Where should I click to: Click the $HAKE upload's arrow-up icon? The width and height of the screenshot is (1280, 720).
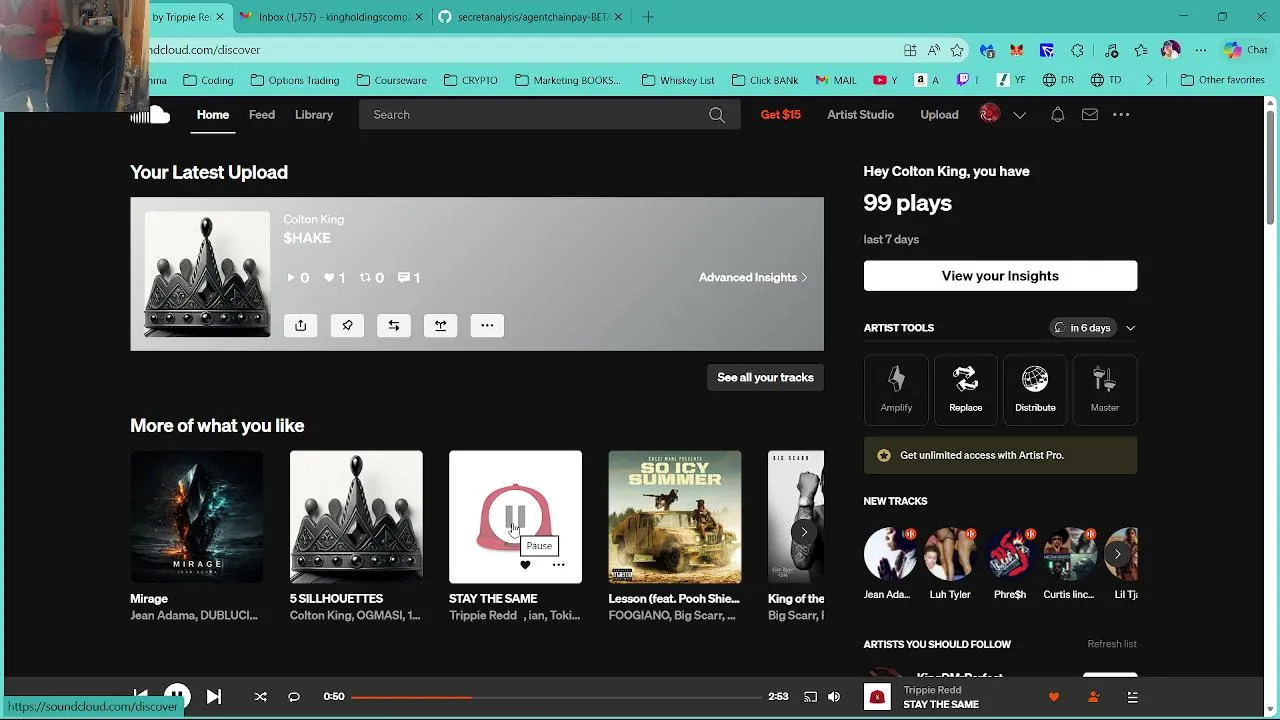click(x=440, y=325)
